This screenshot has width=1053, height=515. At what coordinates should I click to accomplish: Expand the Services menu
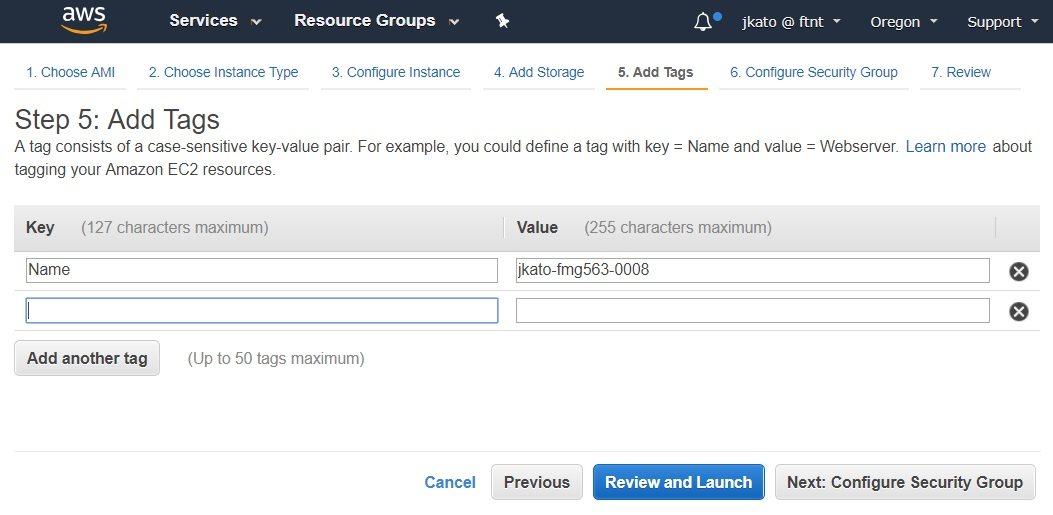(215, 21)
